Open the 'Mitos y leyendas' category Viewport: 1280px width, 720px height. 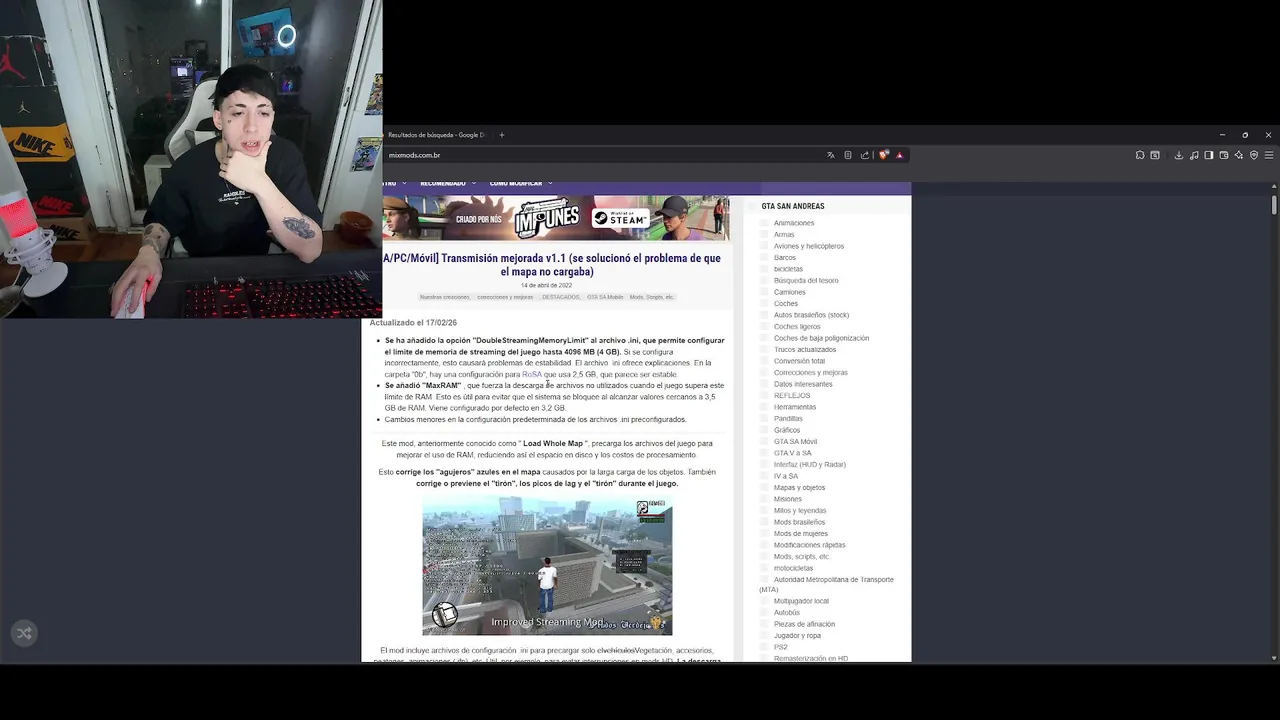tap(800, 511)
